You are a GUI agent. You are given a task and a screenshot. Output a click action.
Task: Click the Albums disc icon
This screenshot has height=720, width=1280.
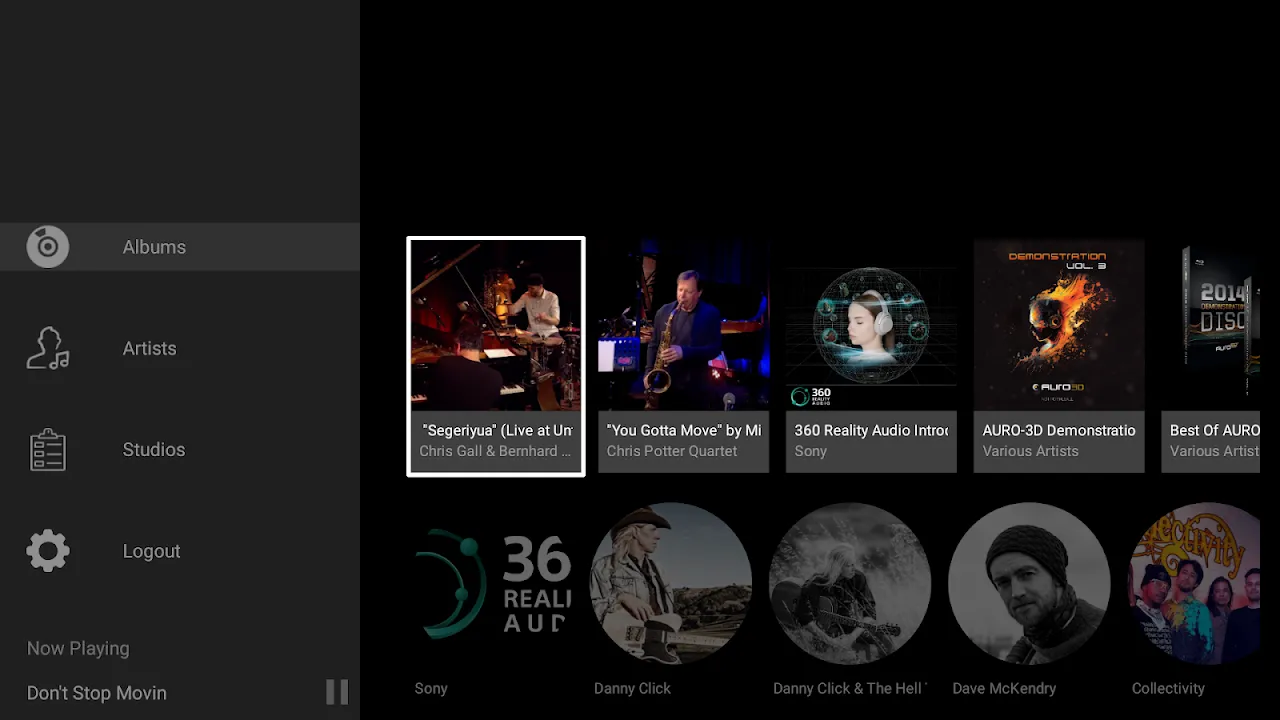tap(48, 247)
